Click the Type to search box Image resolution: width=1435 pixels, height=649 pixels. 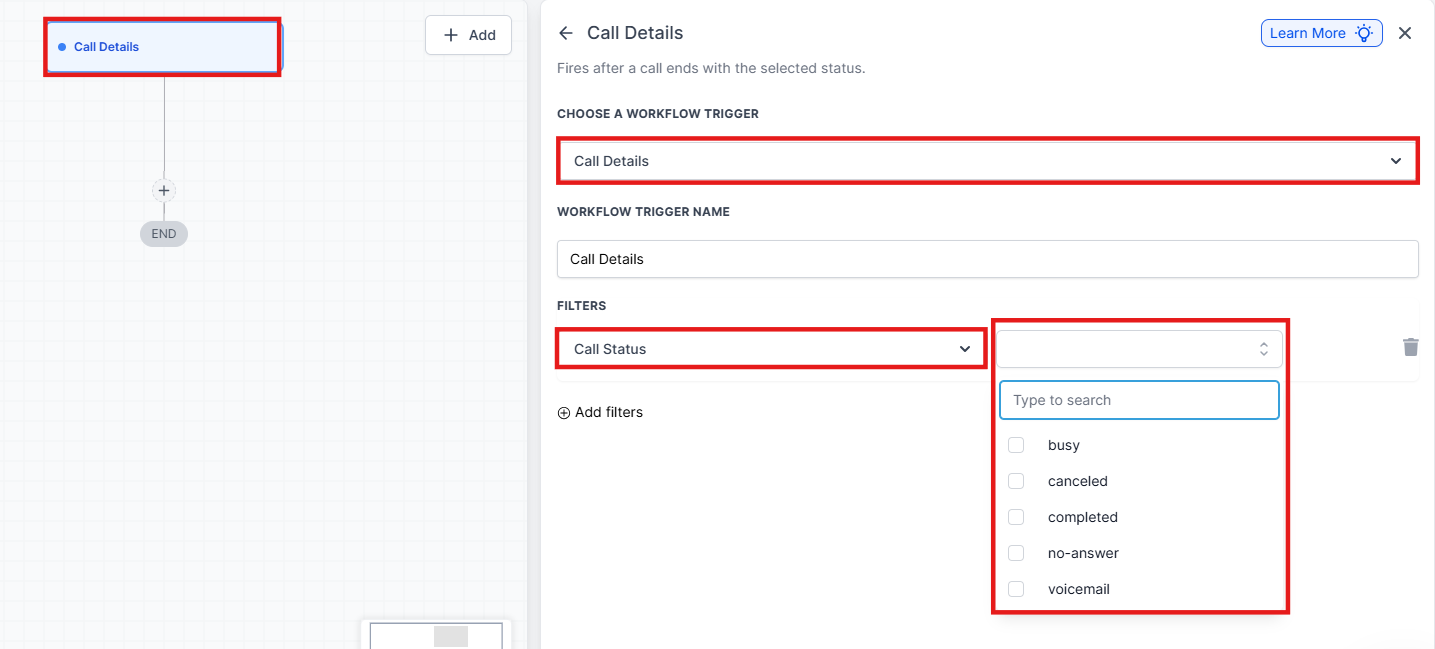click(1139, 400)
